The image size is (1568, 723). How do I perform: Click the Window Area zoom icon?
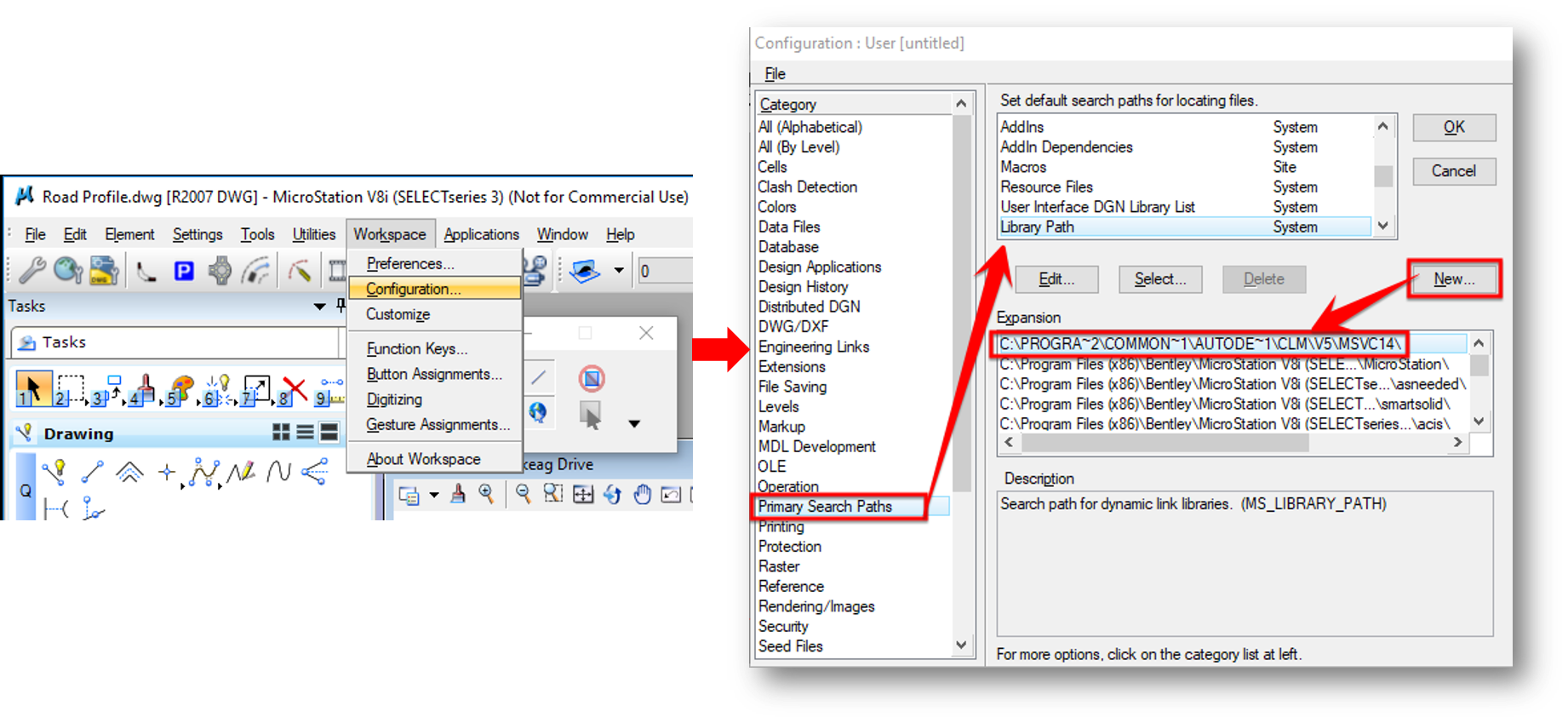point(552,494)
